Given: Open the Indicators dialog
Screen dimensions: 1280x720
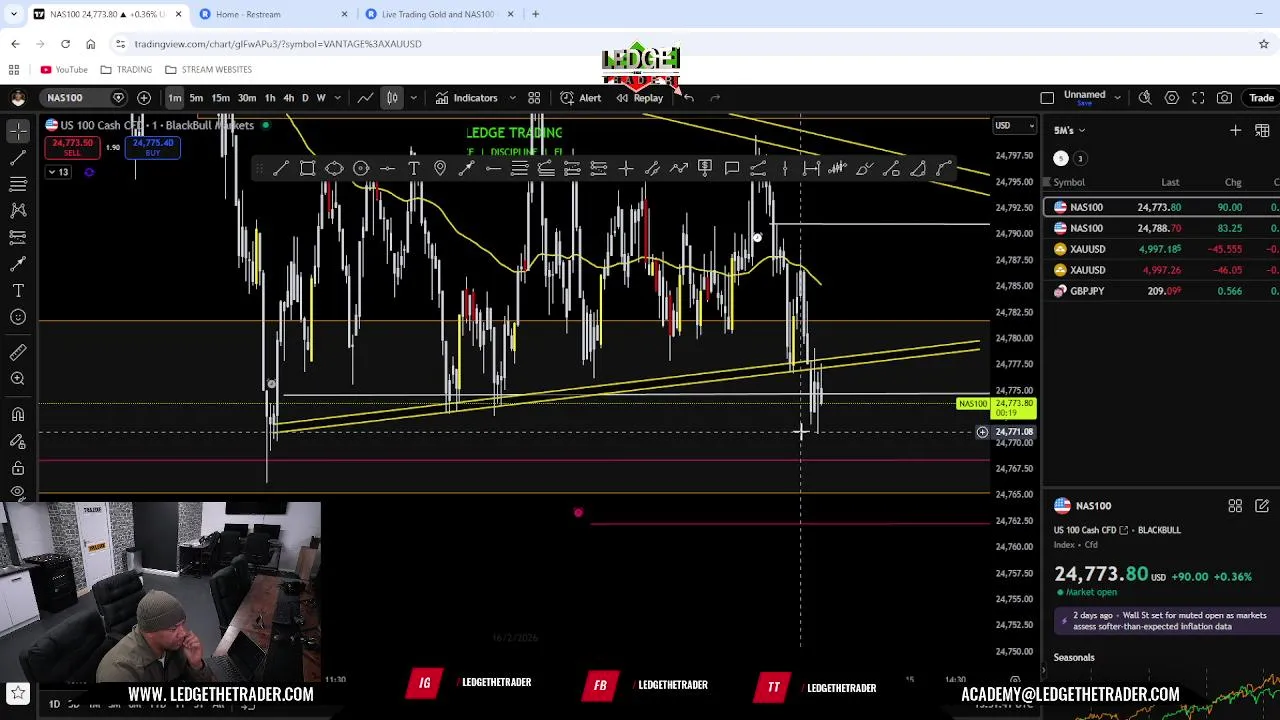Looking at the screenshot, I should [x=466, y=98].
